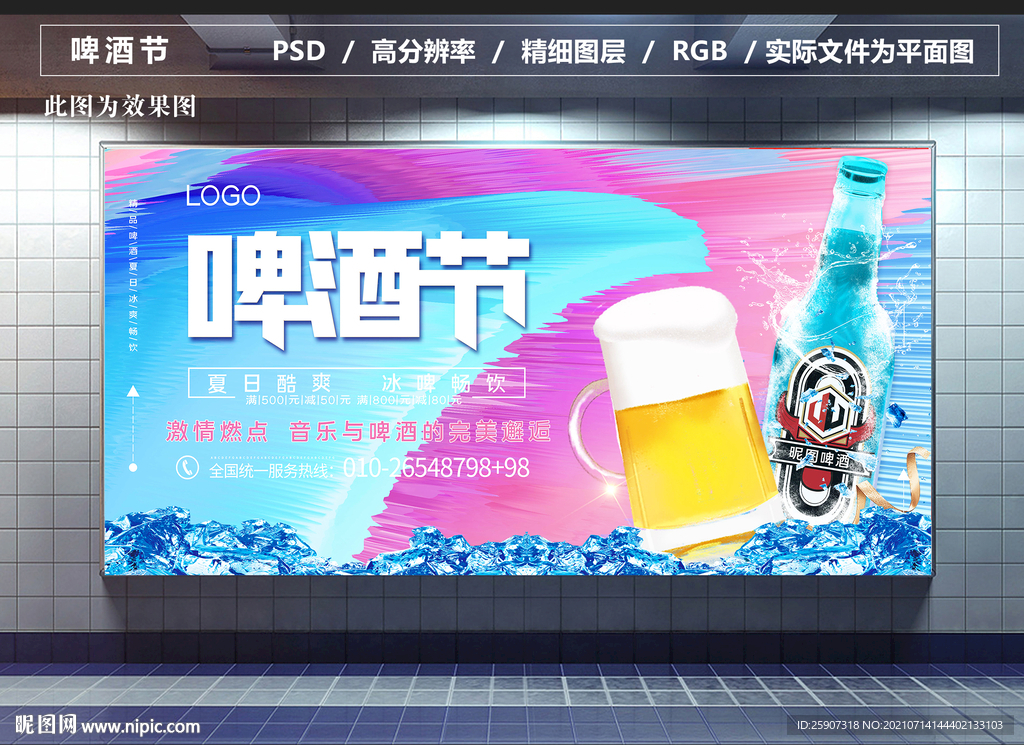Expand the 夏日酷爽 冰啤畅饮 framed box
The height and width of the screenshot is (745, 1024).
pyautogui.click(x=355, y=382)
